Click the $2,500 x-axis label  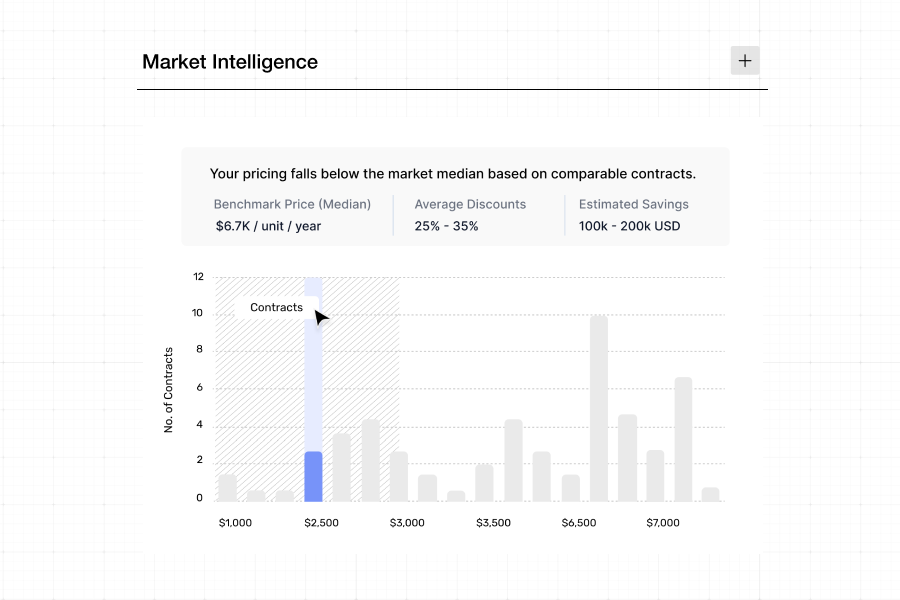[x=321, y=523]
